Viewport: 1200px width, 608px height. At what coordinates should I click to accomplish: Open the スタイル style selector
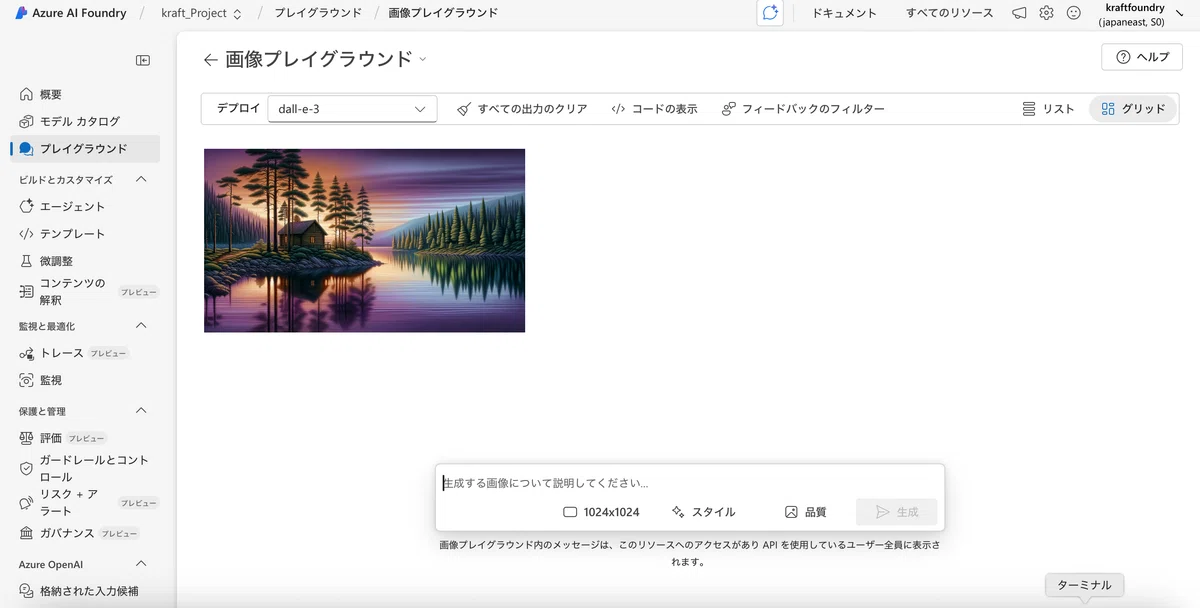[x=704, y=512]
